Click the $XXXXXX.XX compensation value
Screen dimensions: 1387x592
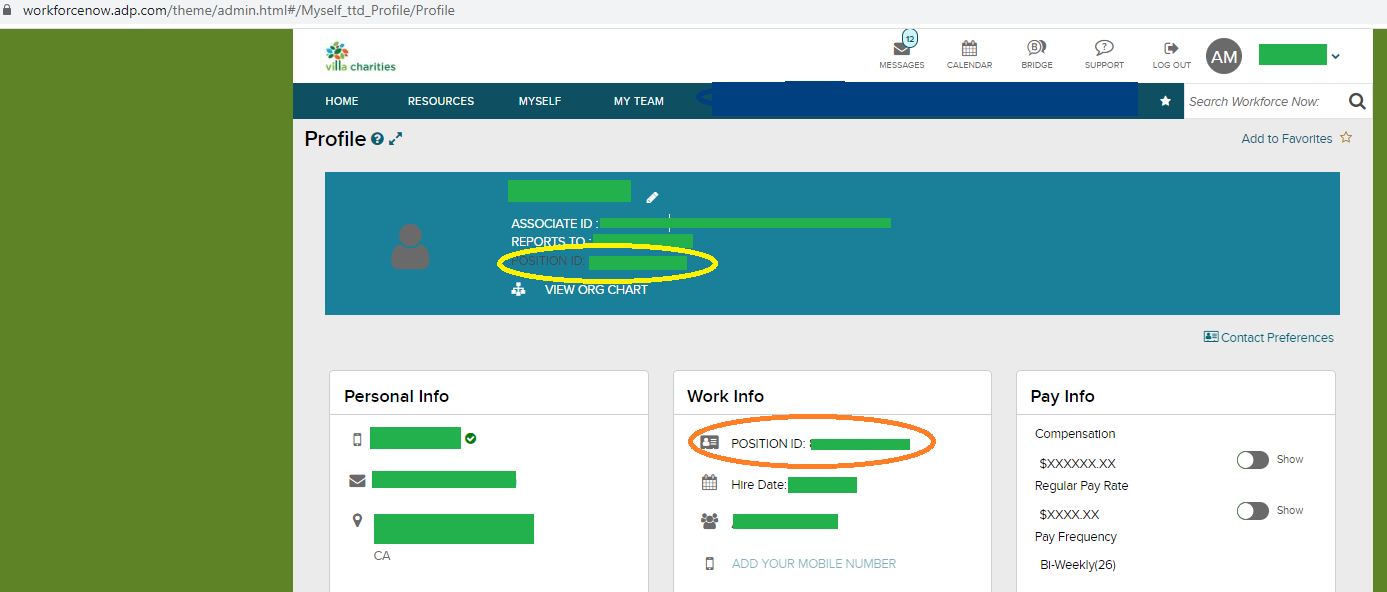pyautogui.click(x=1077, y=464)
